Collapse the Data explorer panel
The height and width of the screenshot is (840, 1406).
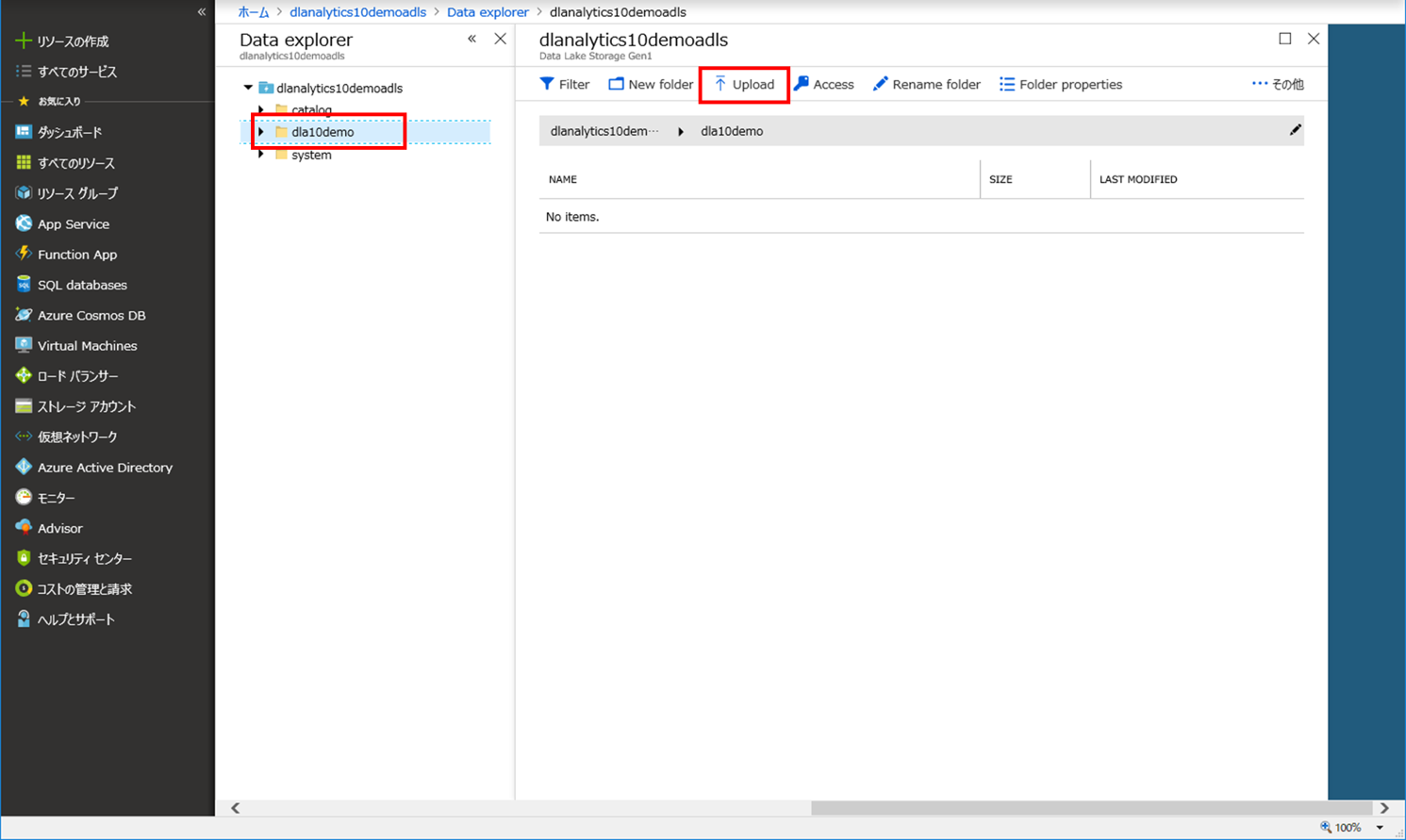[471, 40]
